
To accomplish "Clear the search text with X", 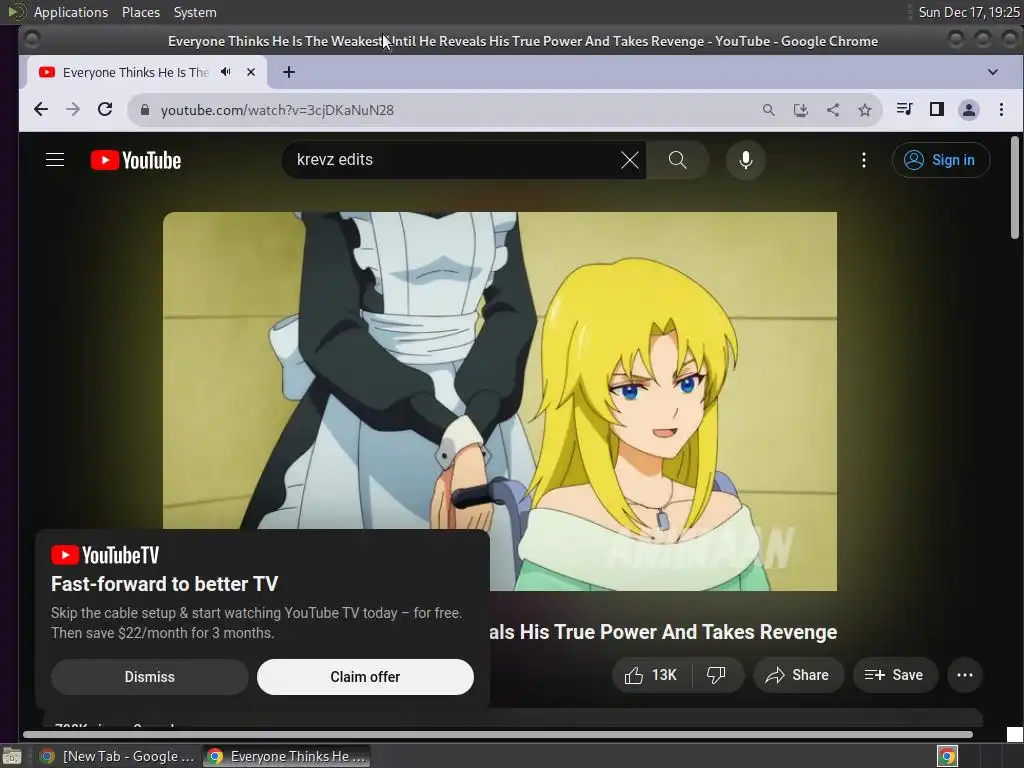I will pyautogui.click(x=630, y=160).
